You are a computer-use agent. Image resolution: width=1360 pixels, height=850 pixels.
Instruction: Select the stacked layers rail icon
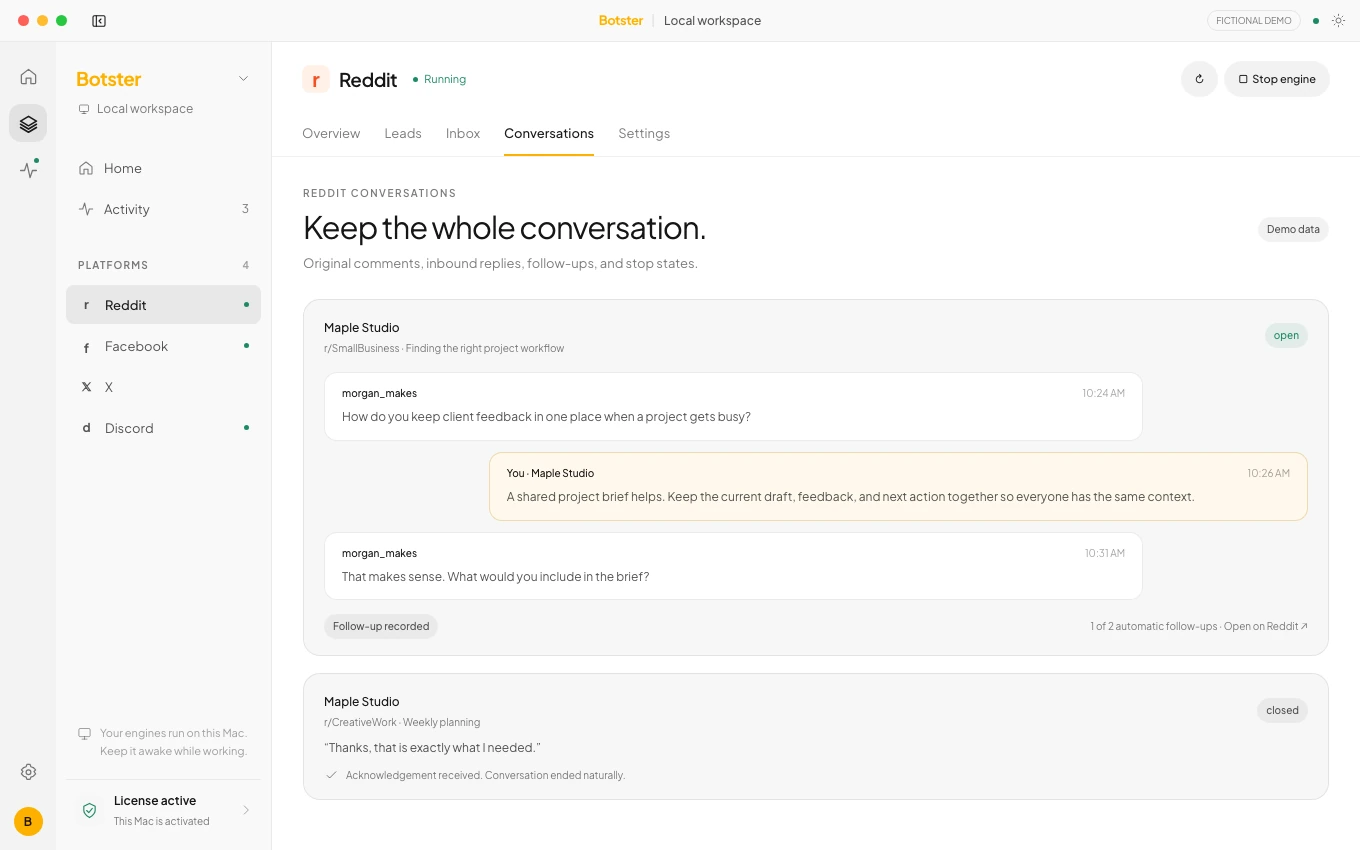28,124
